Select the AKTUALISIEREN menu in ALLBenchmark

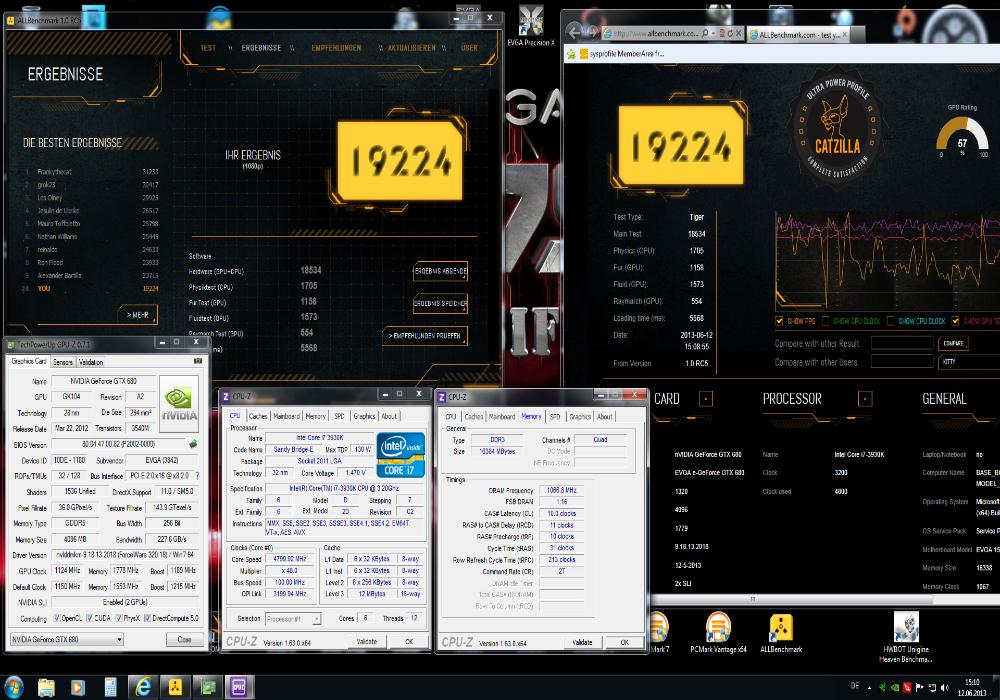412,48
